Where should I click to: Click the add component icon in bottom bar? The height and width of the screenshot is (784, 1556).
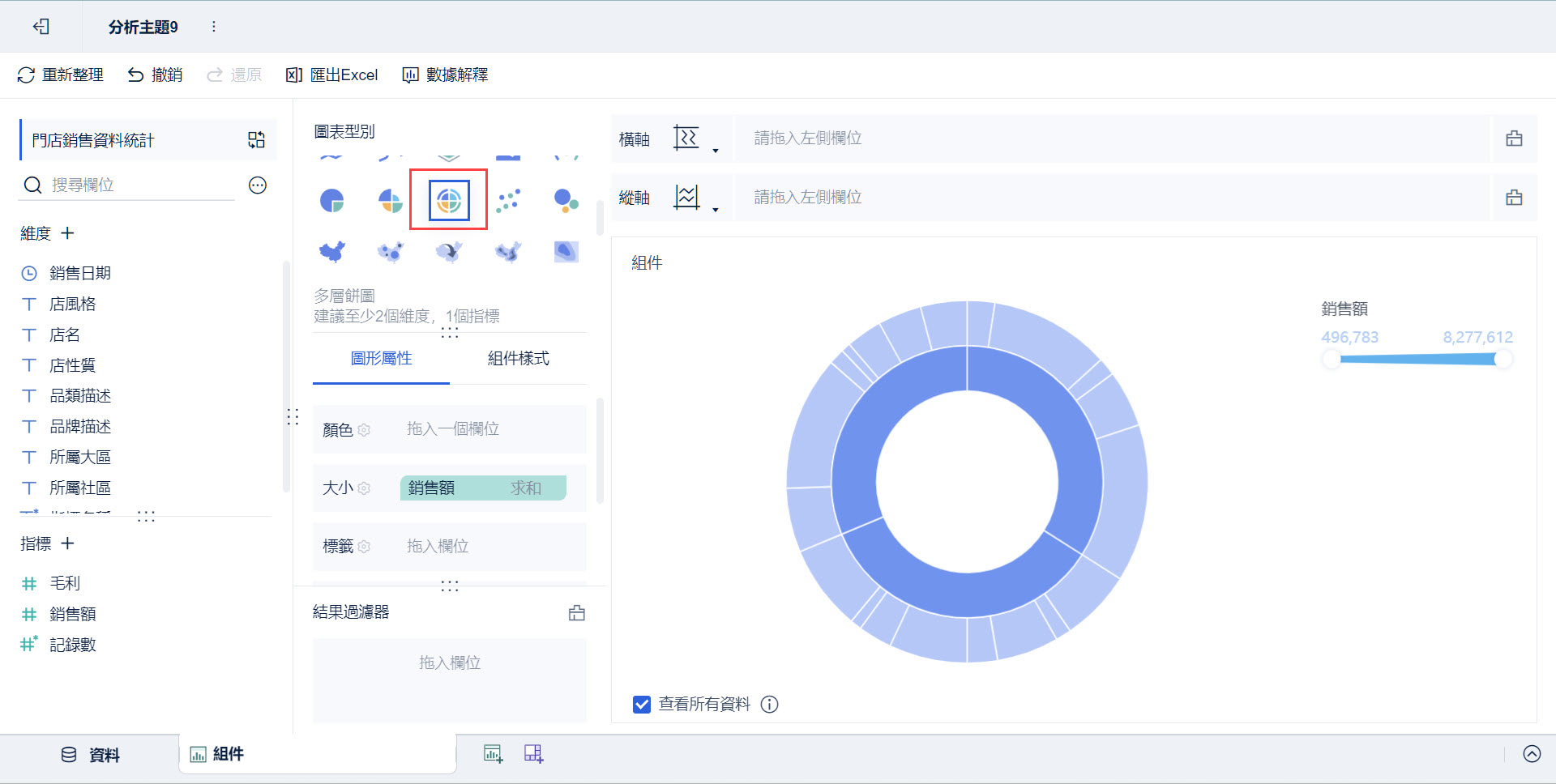click(494, 754)
